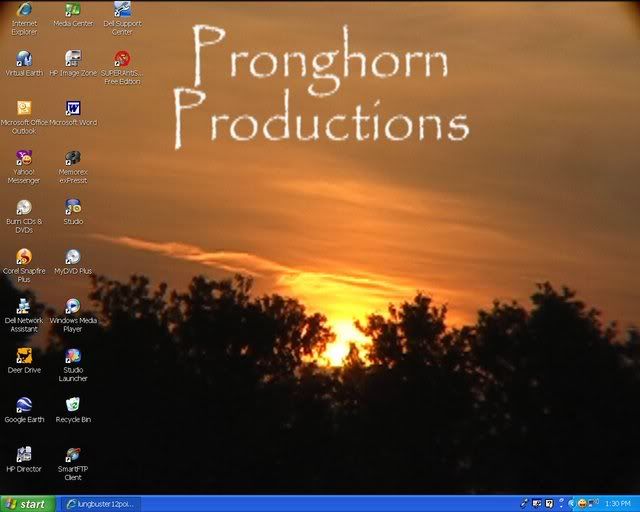640x512 pixels.
Task: Open the Yahoo! Messenger desktop icon
Action: (x=24, y=167)
